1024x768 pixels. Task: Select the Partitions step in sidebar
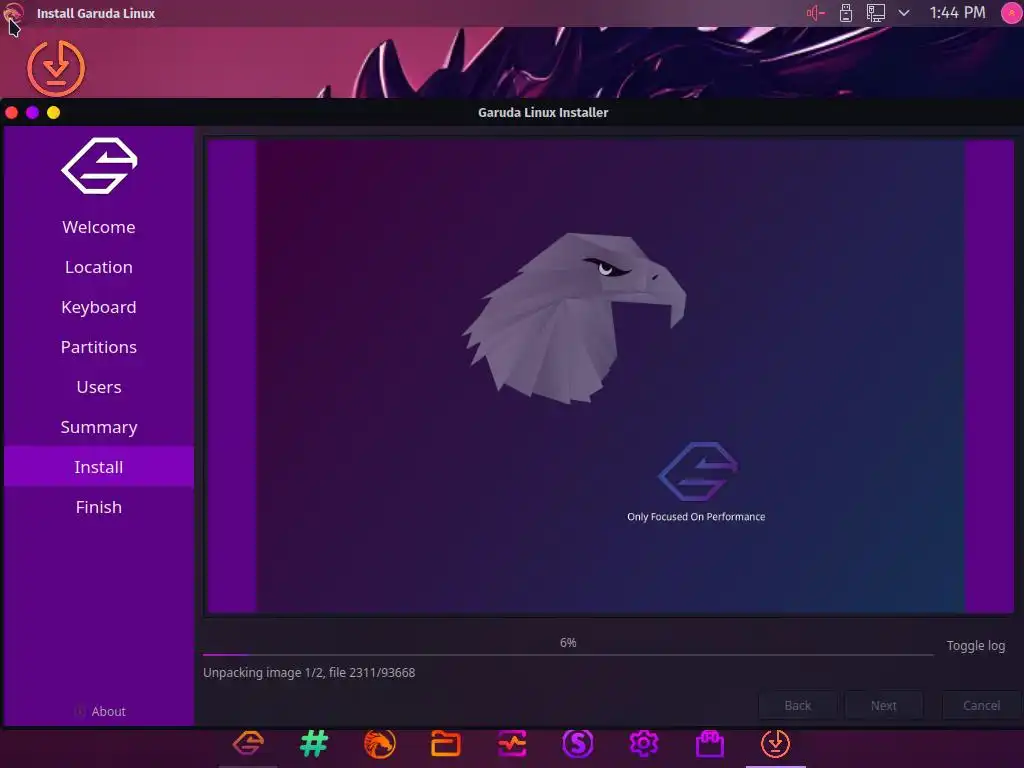pyautogui.click(x=99, y=347)
